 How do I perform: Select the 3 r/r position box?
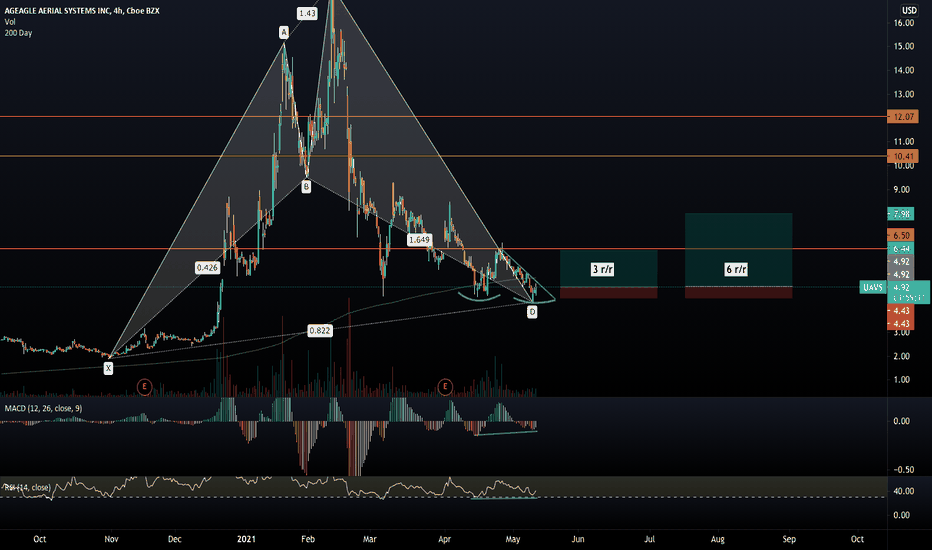(609, 274)
